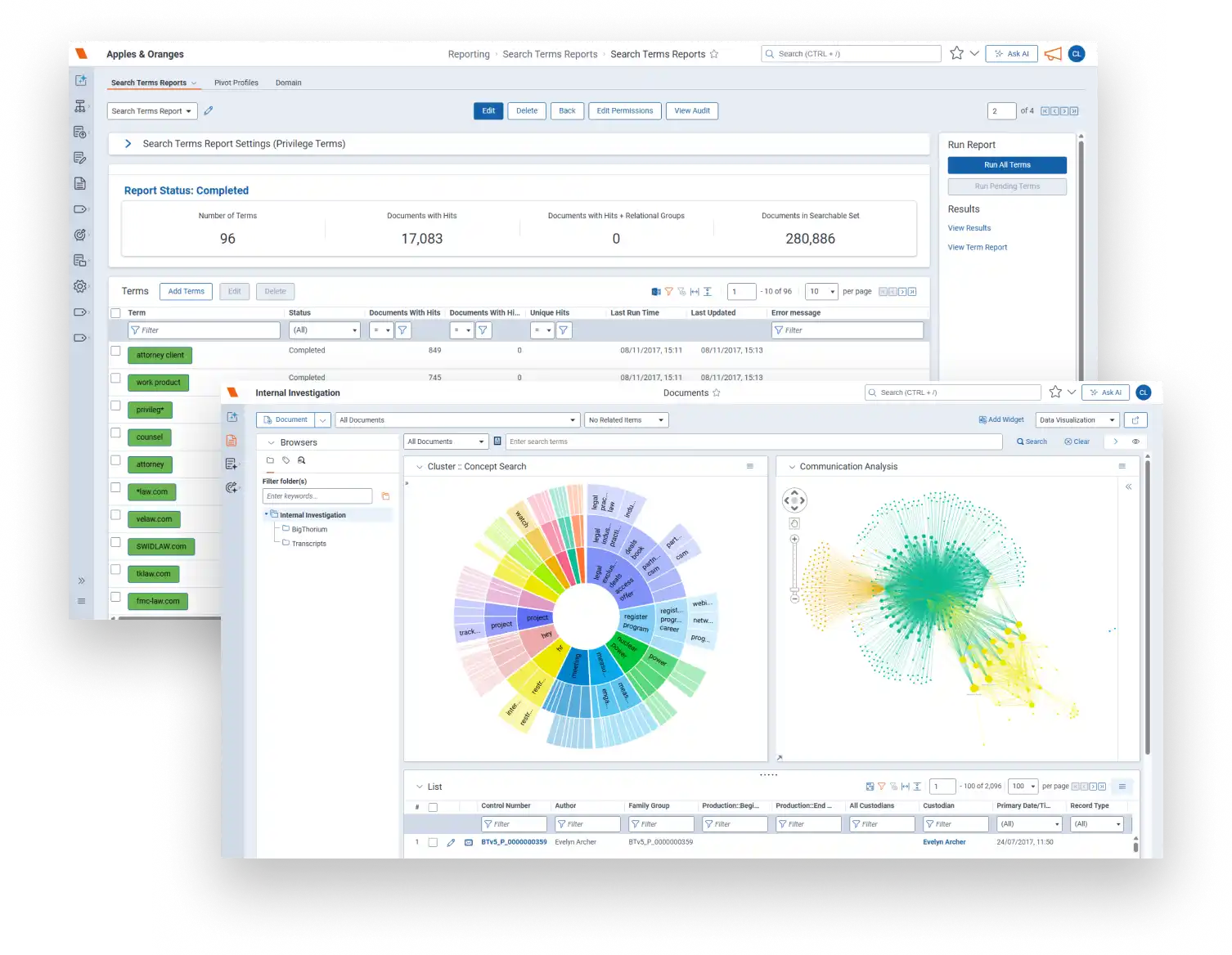Open the Domain tab
The height and width of the screenshot is (955, 1232).
[288, 83]
